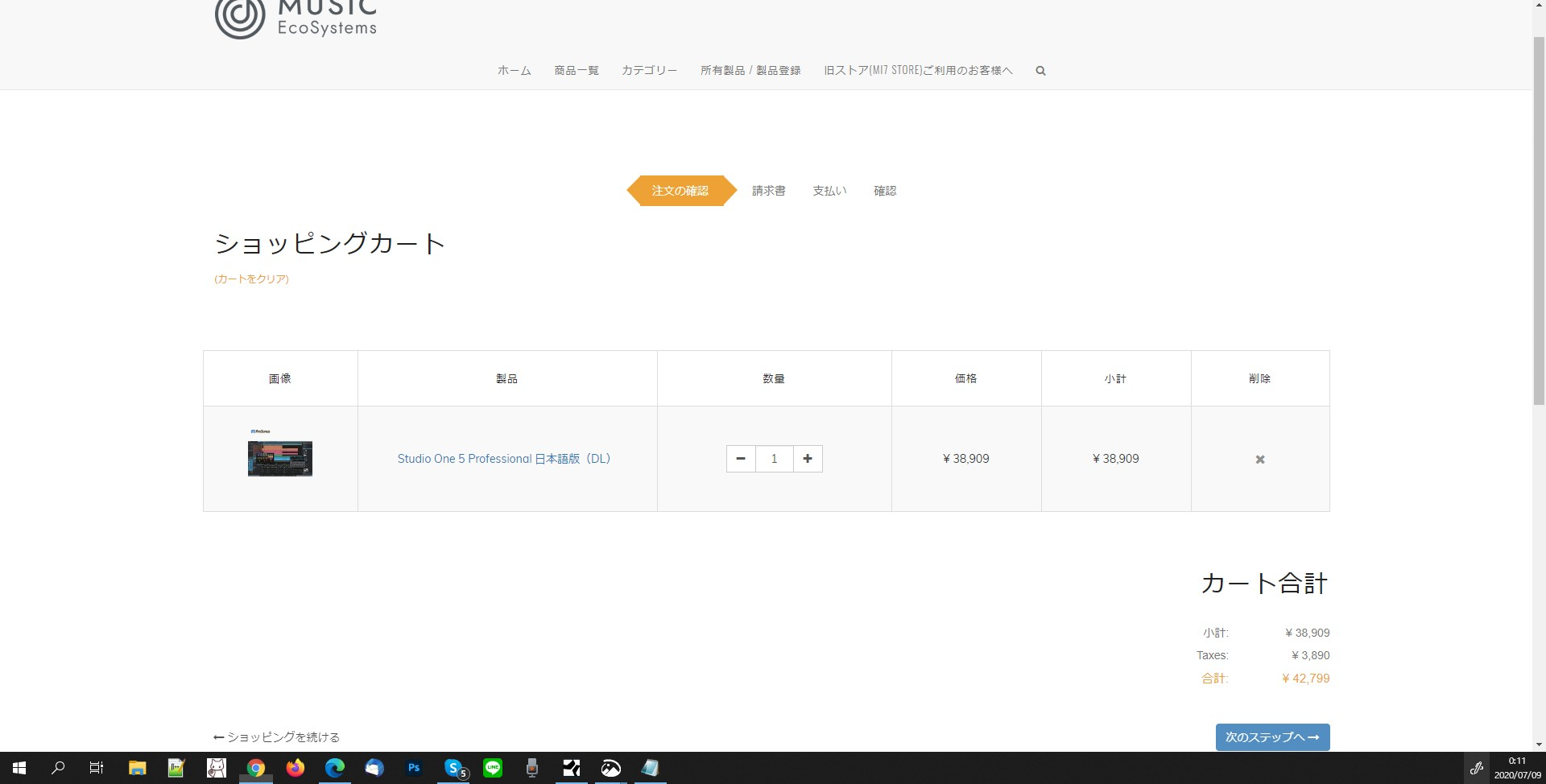Click the Music EcoSystems logo
Screen dimensions: 1546x784
point(296,19)
